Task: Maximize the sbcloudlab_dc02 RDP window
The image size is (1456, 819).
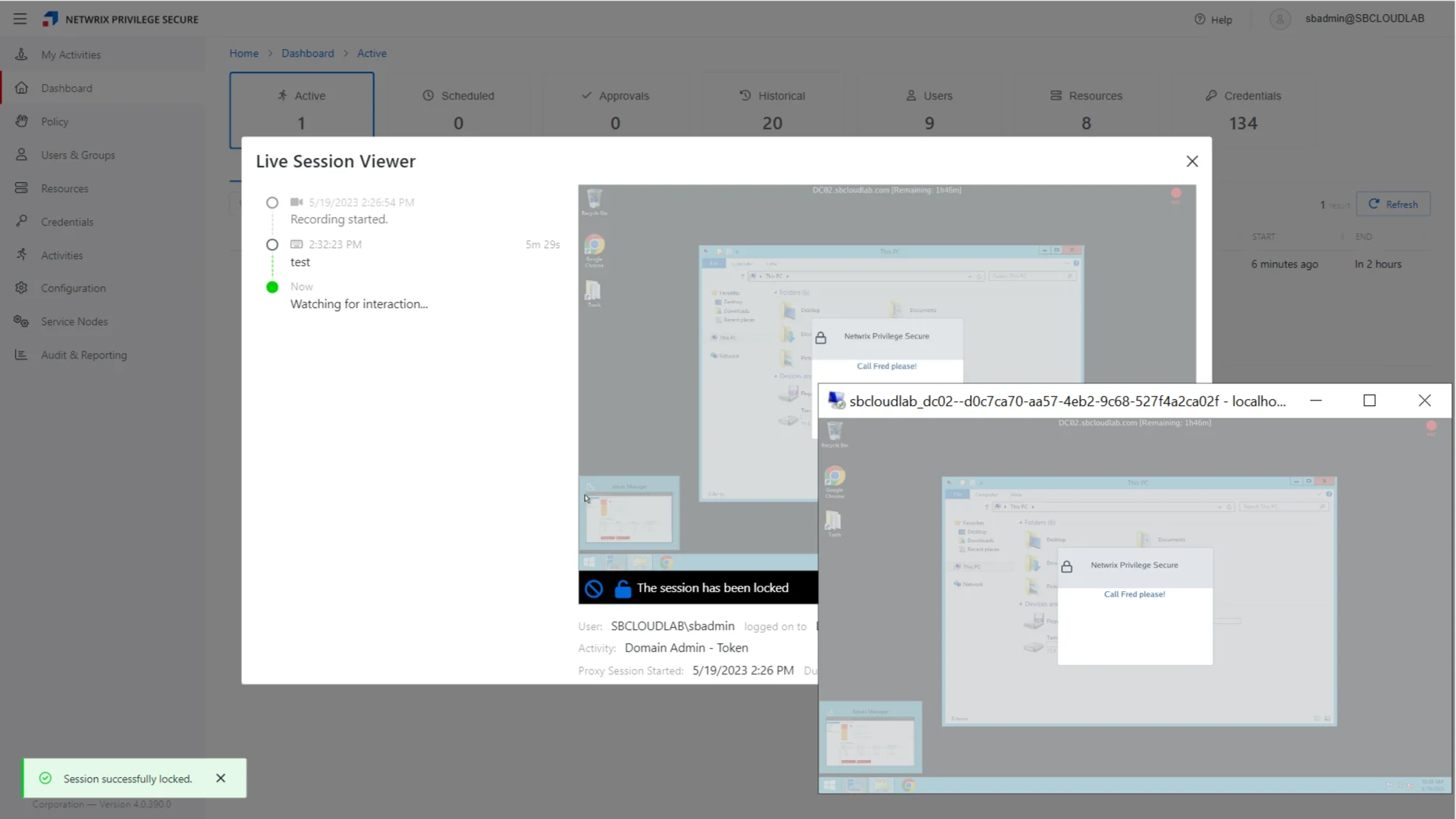Action: tap(1370, 401)
